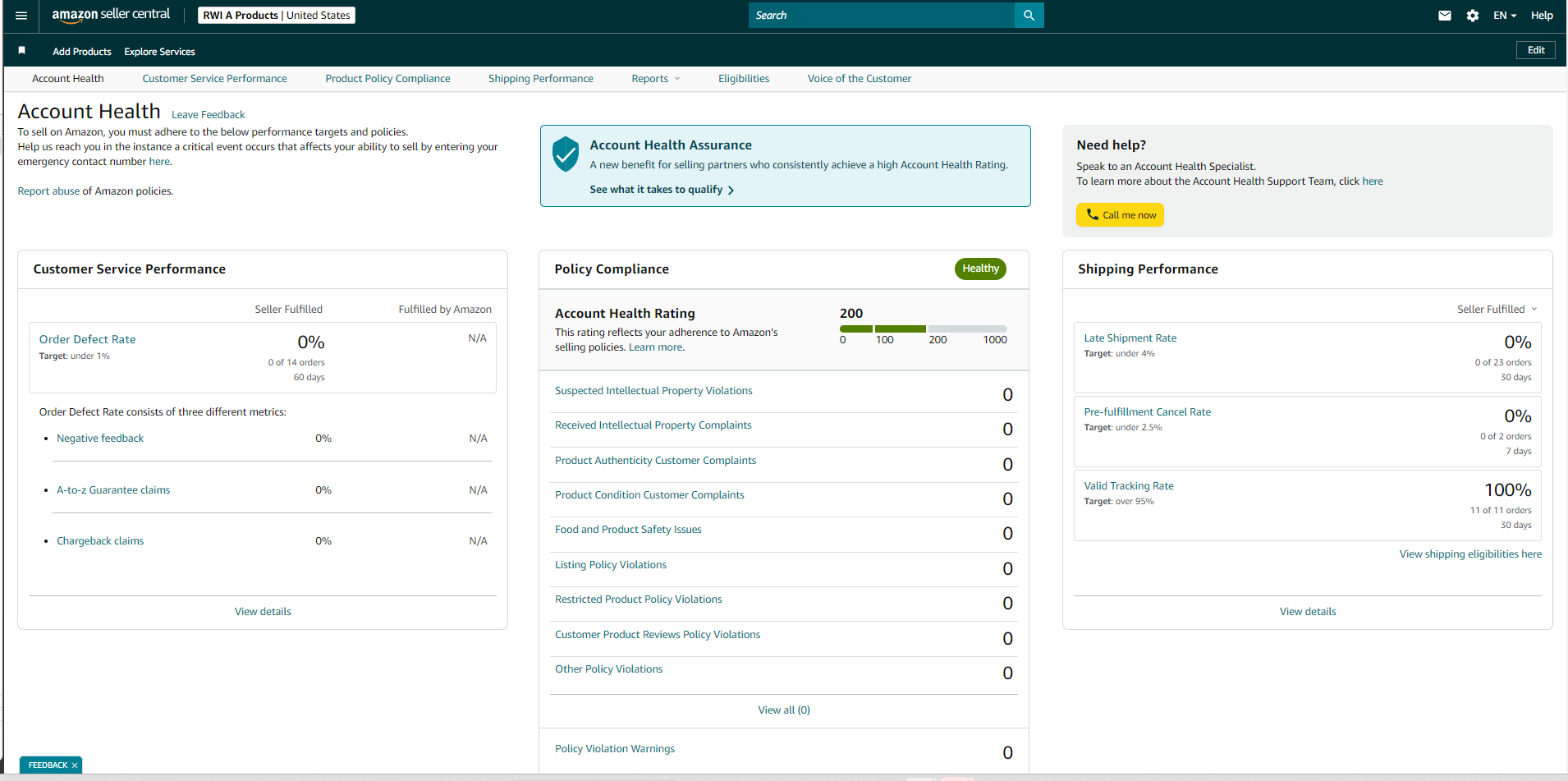The height and width of the screenshot is (781, 1568).
Task: Click the Amazon Seller Central logo
Action: click(x=111, y=15)
